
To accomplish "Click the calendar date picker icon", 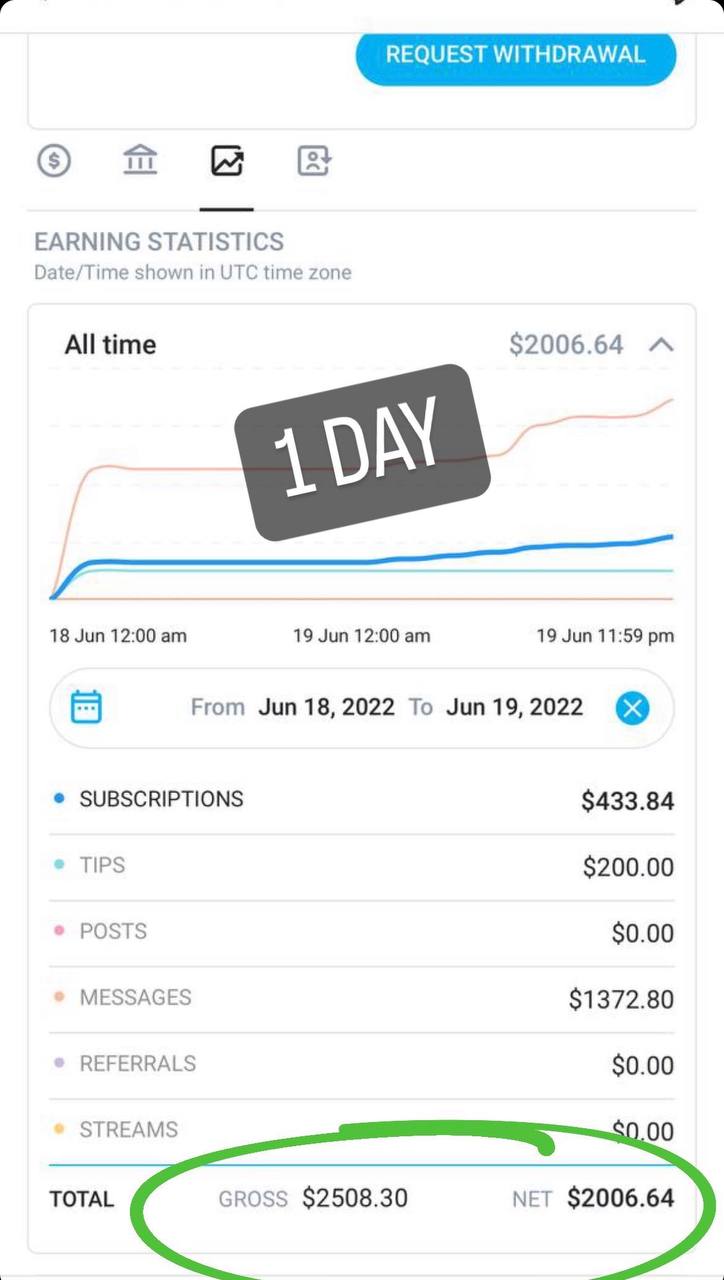I will pos(87,708).
